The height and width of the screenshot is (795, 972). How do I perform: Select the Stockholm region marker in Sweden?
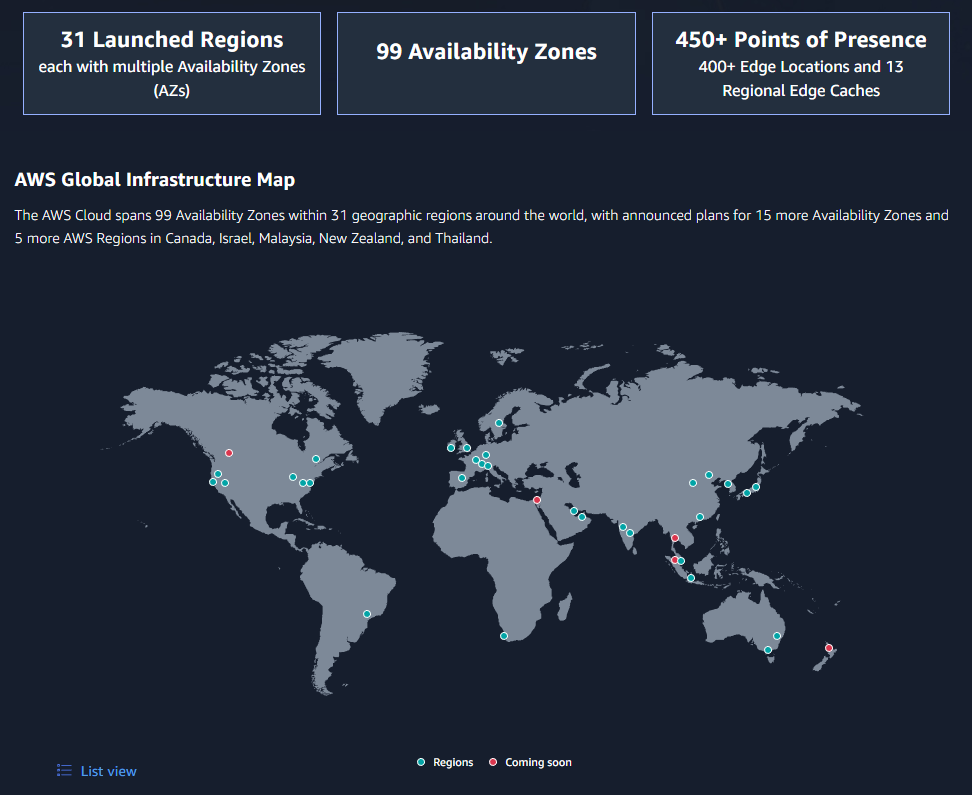point(499,424)
